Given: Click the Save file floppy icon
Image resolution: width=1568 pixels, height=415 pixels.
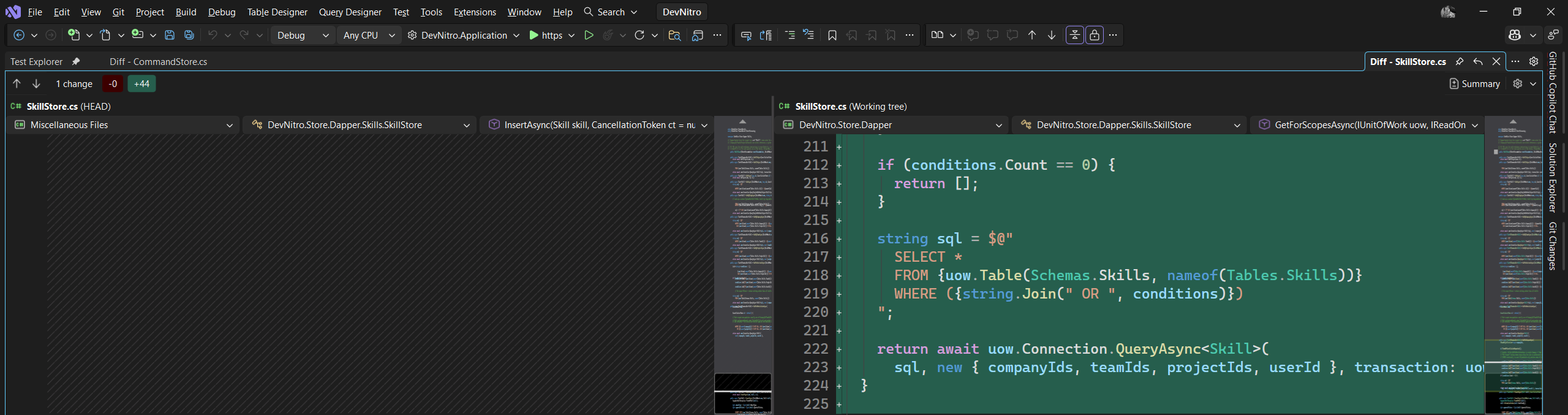Looking at the screenshot, I should 170,36.
